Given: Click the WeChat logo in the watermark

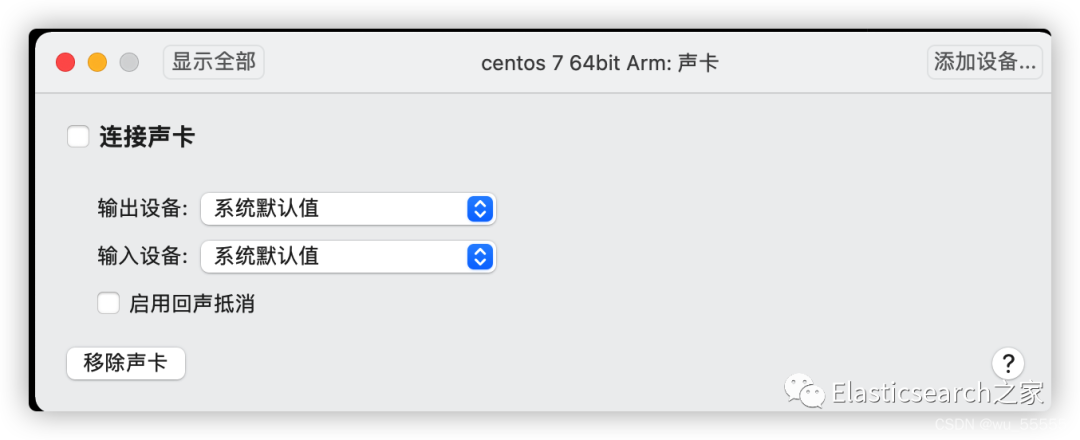Looking at the screenshot, I should click(805, 392).
